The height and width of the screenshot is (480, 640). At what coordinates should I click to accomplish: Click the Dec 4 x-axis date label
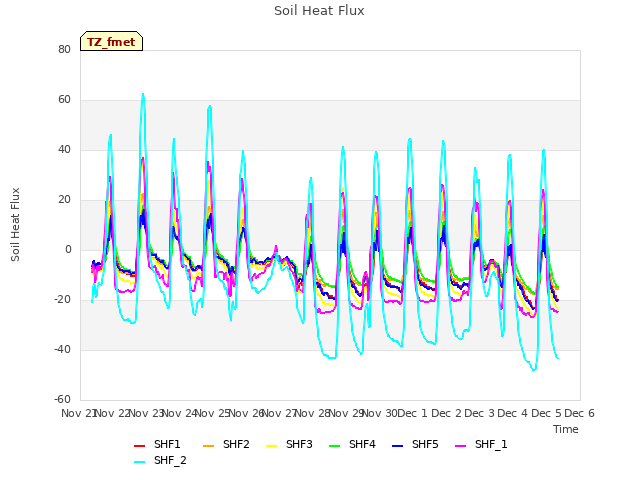pos(513,413)
